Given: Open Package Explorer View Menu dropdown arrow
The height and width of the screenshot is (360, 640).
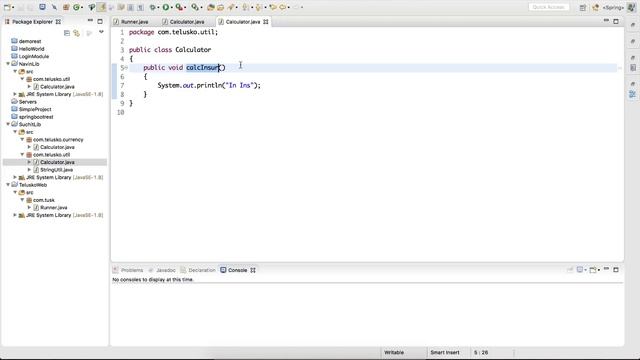Looking at the screenshot, I should point(101,33).
